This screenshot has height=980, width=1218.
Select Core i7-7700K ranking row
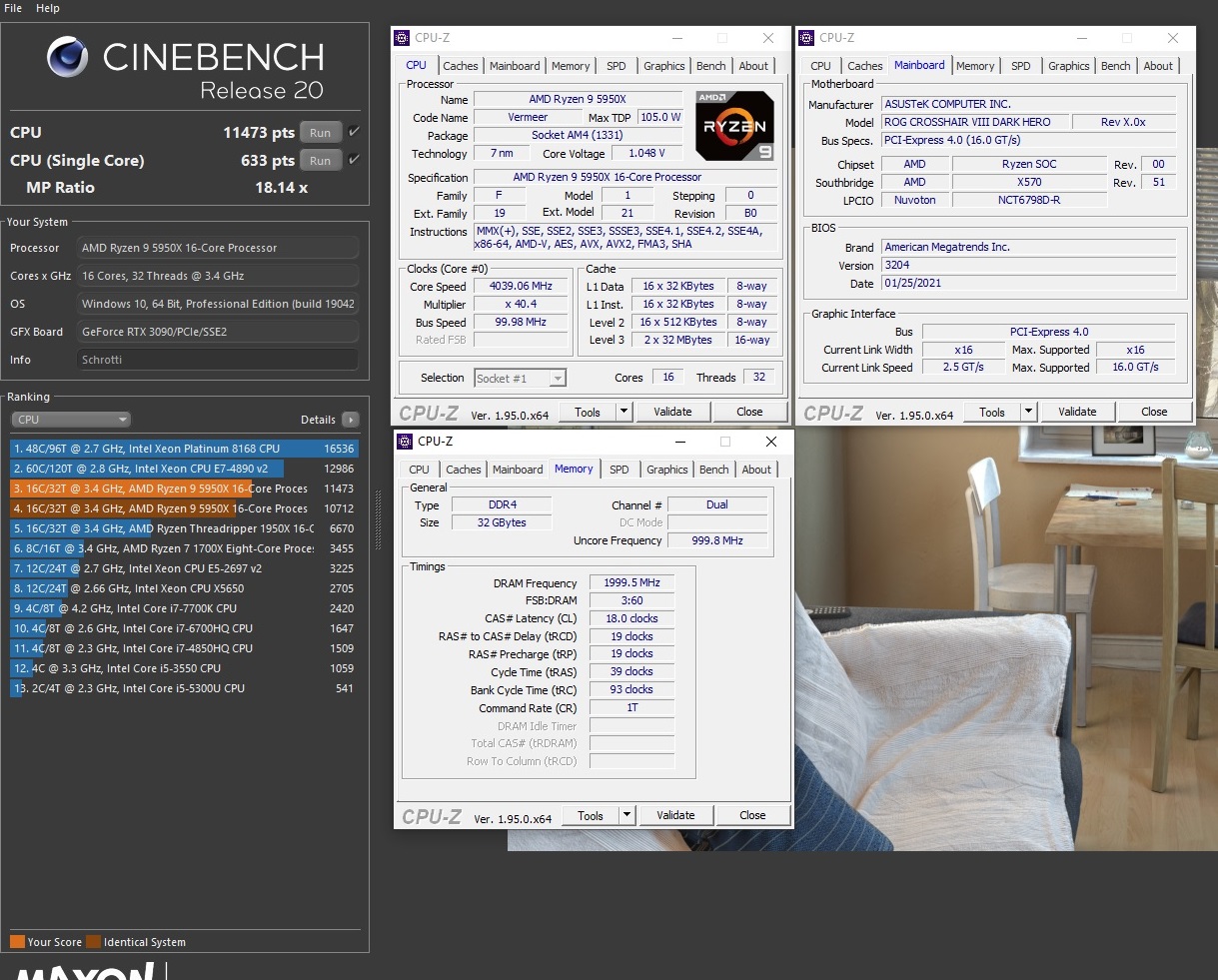[x=184, y=608]
